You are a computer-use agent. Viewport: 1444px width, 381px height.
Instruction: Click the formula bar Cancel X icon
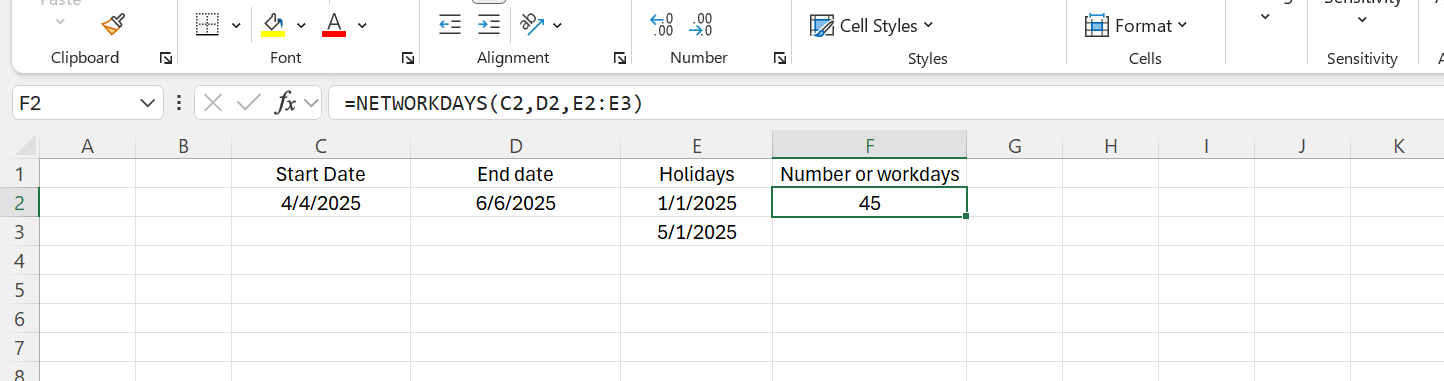point(212,102)
